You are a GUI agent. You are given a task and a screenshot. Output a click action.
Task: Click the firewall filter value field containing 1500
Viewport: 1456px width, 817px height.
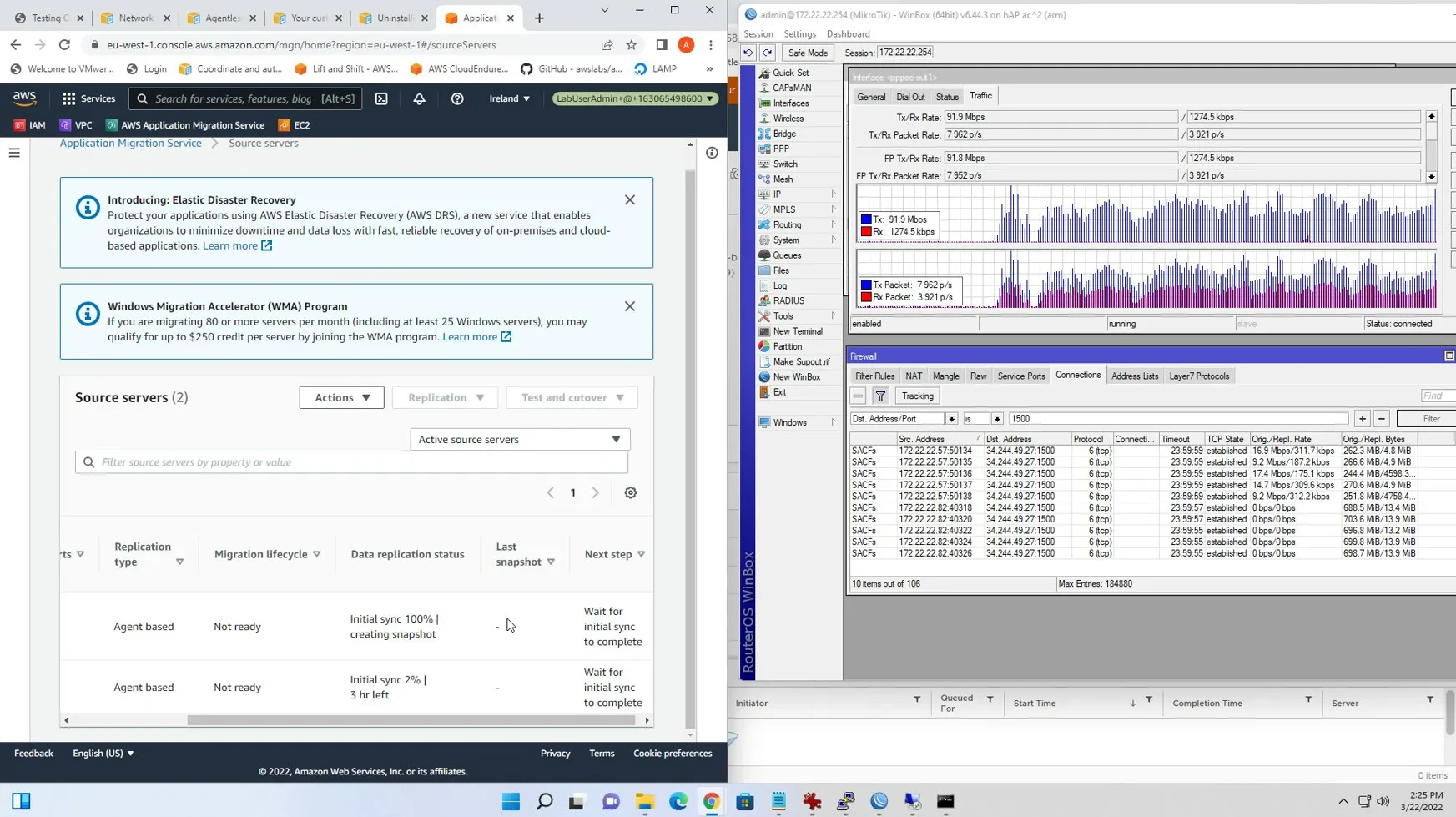click(x=1178, y=419)
